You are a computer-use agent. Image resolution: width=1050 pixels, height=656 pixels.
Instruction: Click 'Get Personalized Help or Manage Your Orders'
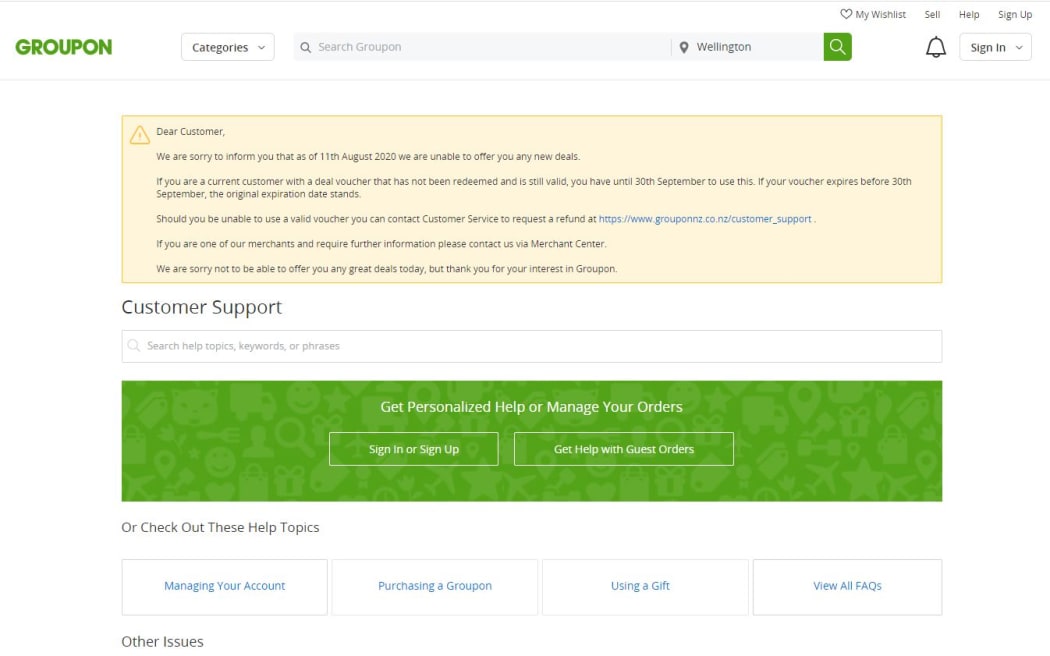point(531,407)
